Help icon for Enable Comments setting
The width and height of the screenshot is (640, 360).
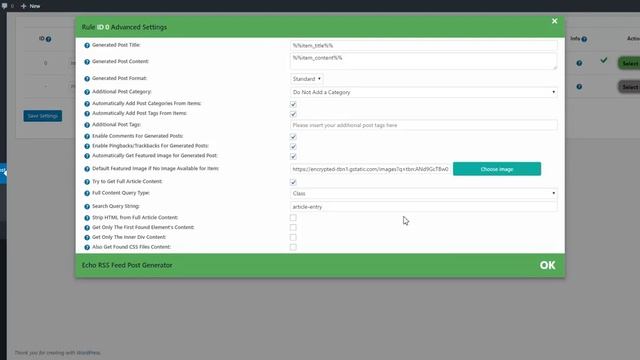click(87, 136)
